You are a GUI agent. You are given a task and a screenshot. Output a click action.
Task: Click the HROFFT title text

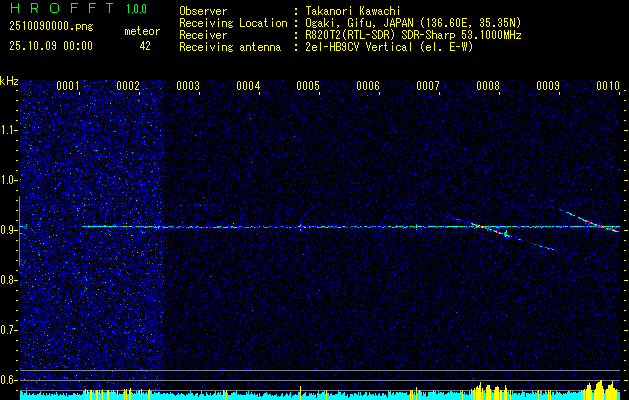(62, 8)
